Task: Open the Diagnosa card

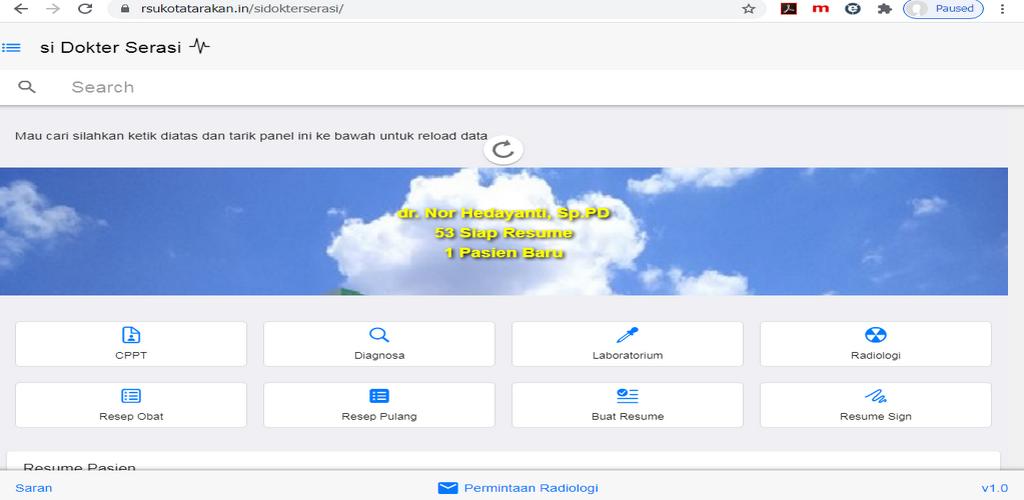Action: pyautogui.click(x=379, y=344)
